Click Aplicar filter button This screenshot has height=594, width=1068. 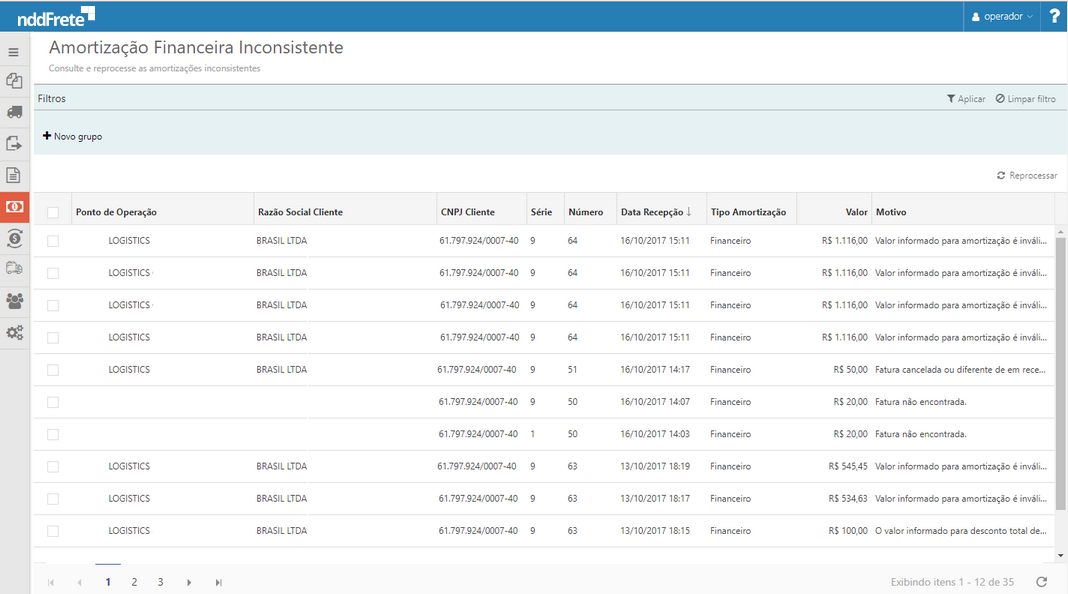pyautogui.click(x=966, y=99)
